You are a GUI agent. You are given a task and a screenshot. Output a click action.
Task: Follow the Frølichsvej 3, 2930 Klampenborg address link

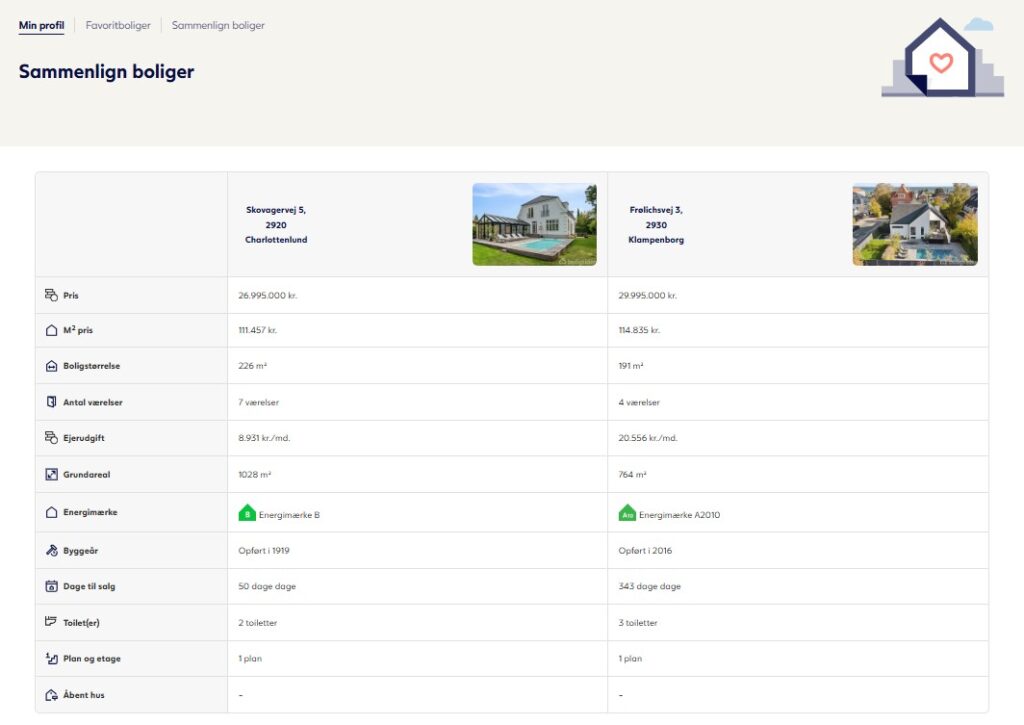(656, 225)
